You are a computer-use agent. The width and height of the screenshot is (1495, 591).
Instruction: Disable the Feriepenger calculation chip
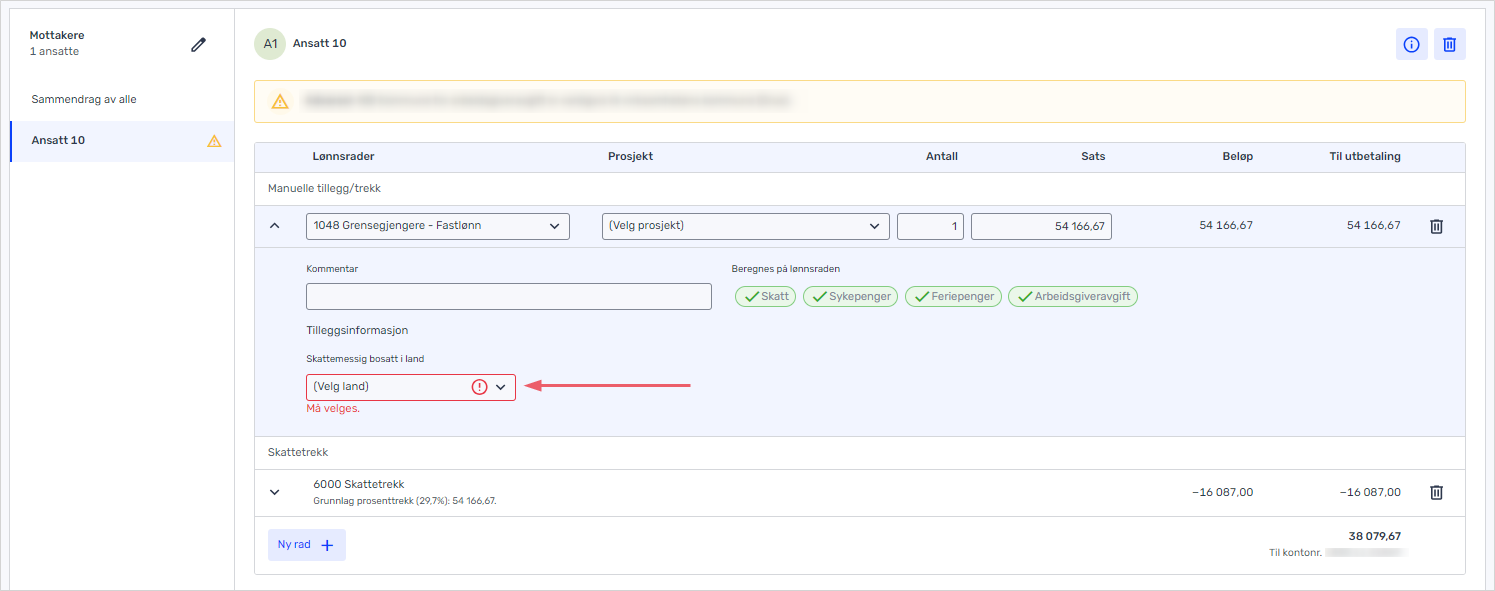point(953,297)
